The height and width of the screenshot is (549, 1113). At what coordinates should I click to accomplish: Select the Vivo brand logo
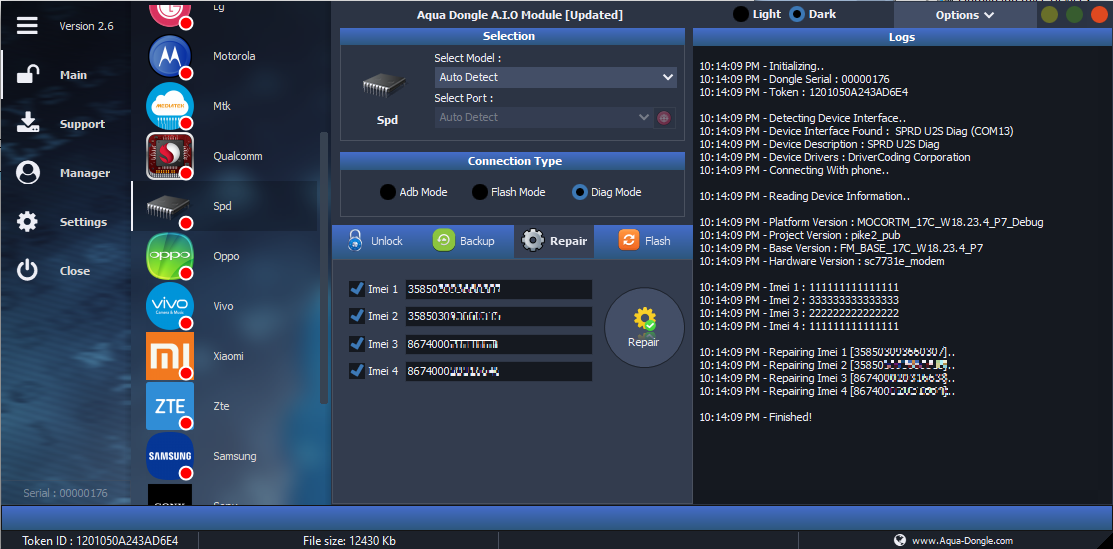170,306
